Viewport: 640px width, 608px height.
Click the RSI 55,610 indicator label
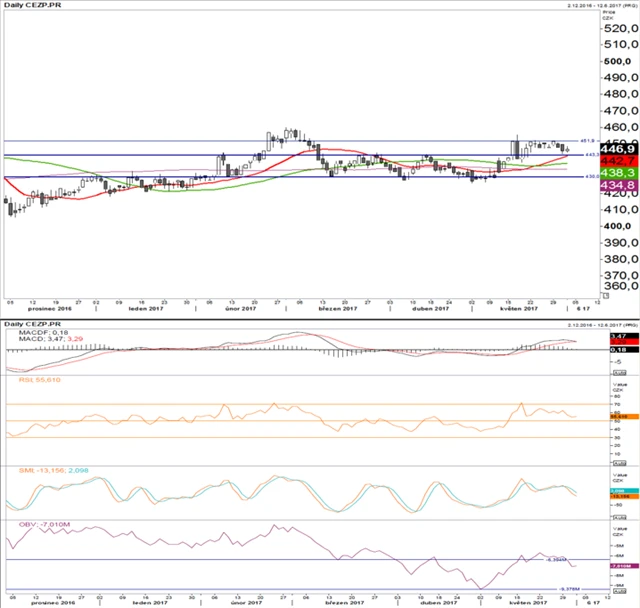40,380
